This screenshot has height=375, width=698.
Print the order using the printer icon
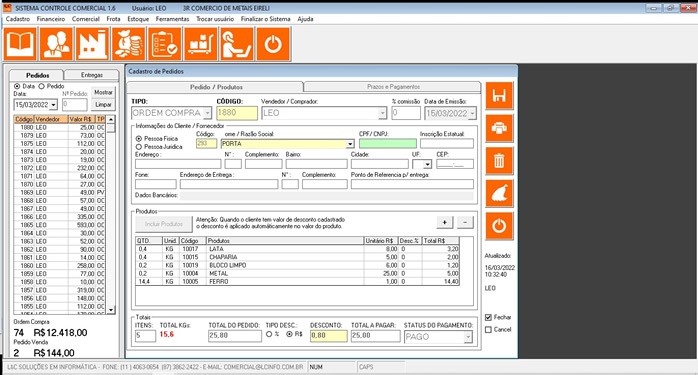(499, 128)
